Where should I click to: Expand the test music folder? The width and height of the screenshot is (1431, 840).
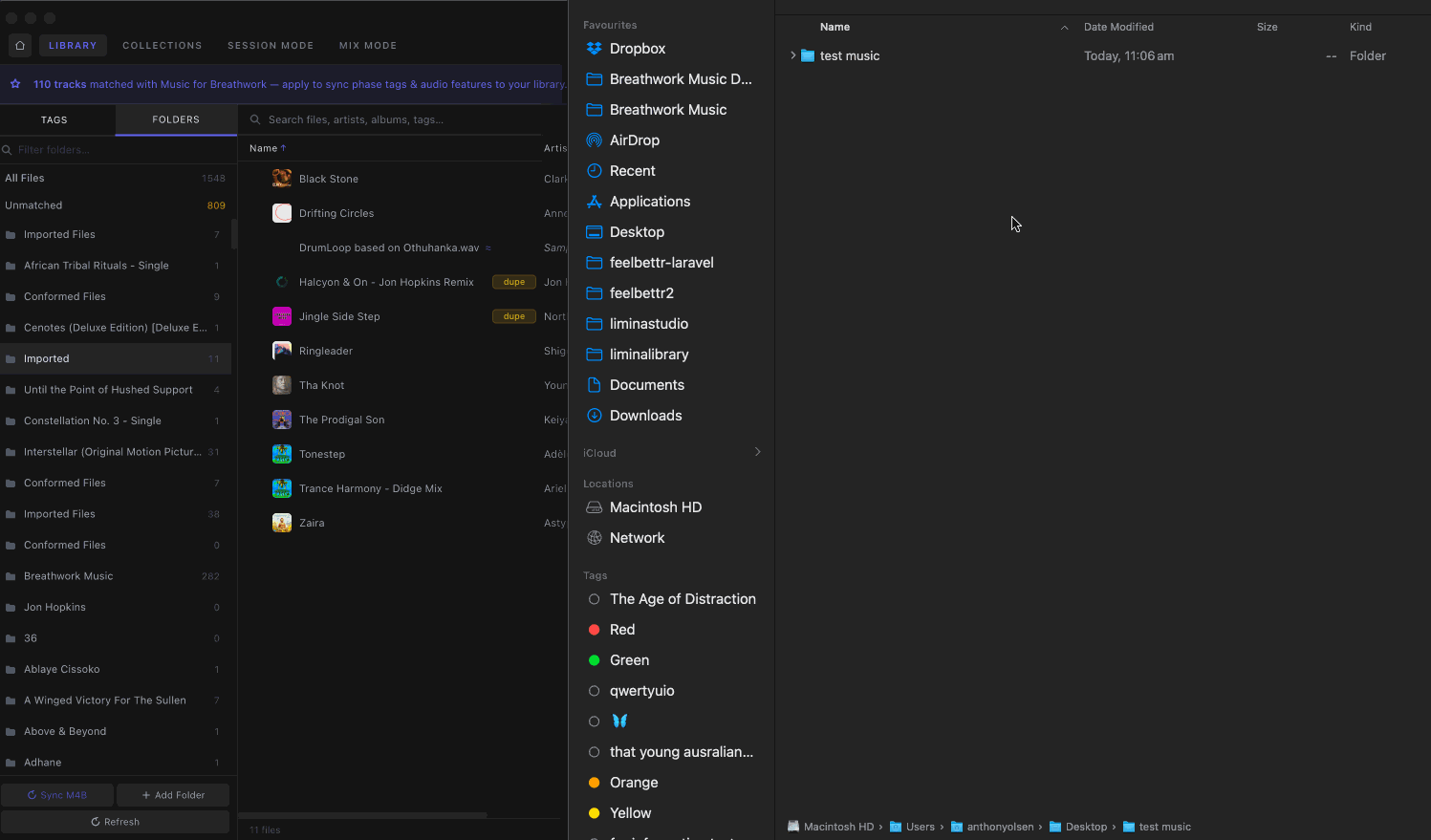(x=792, y=55)
